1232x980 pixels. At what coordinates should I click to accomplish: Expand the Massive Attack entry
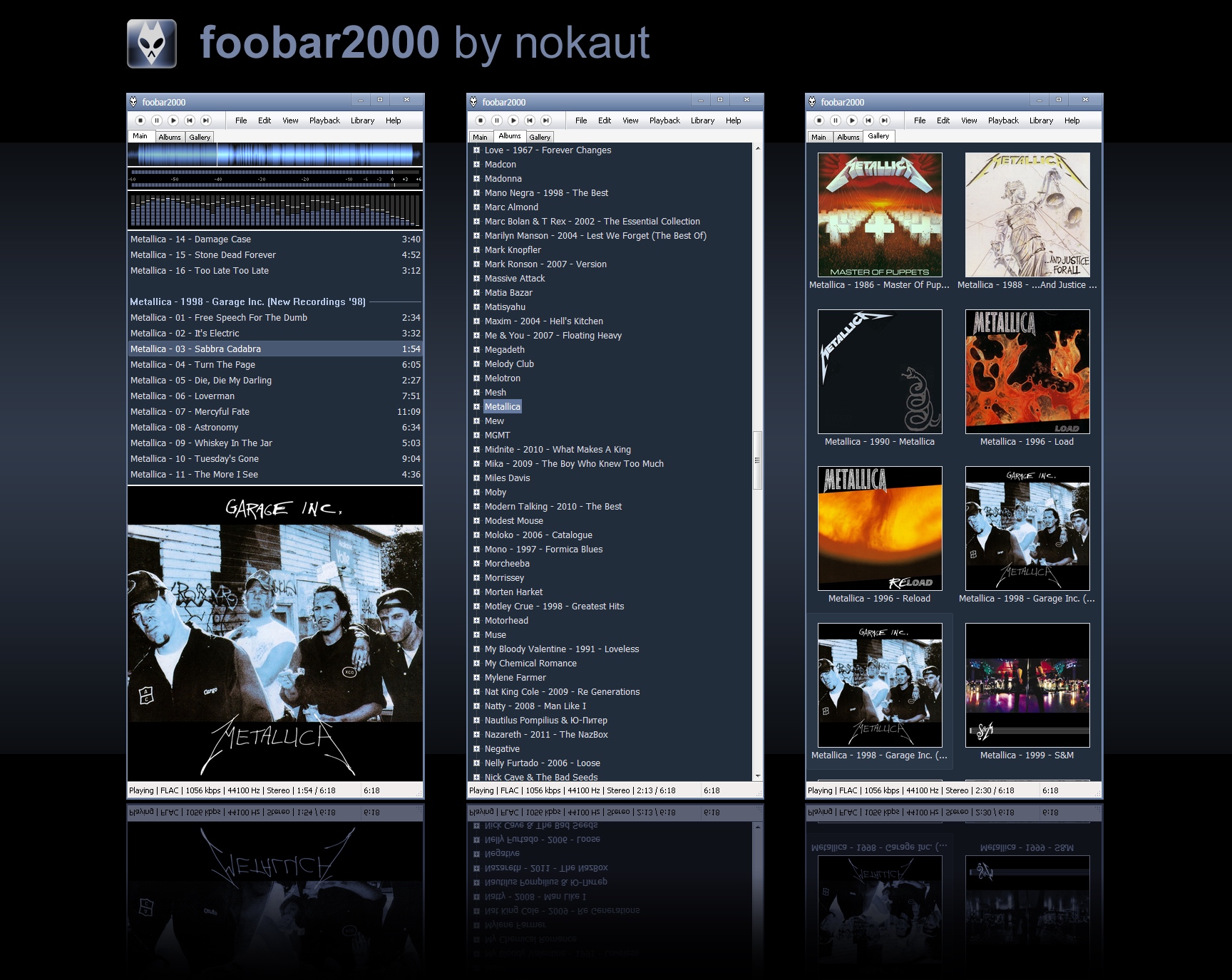tap(476, 279)
